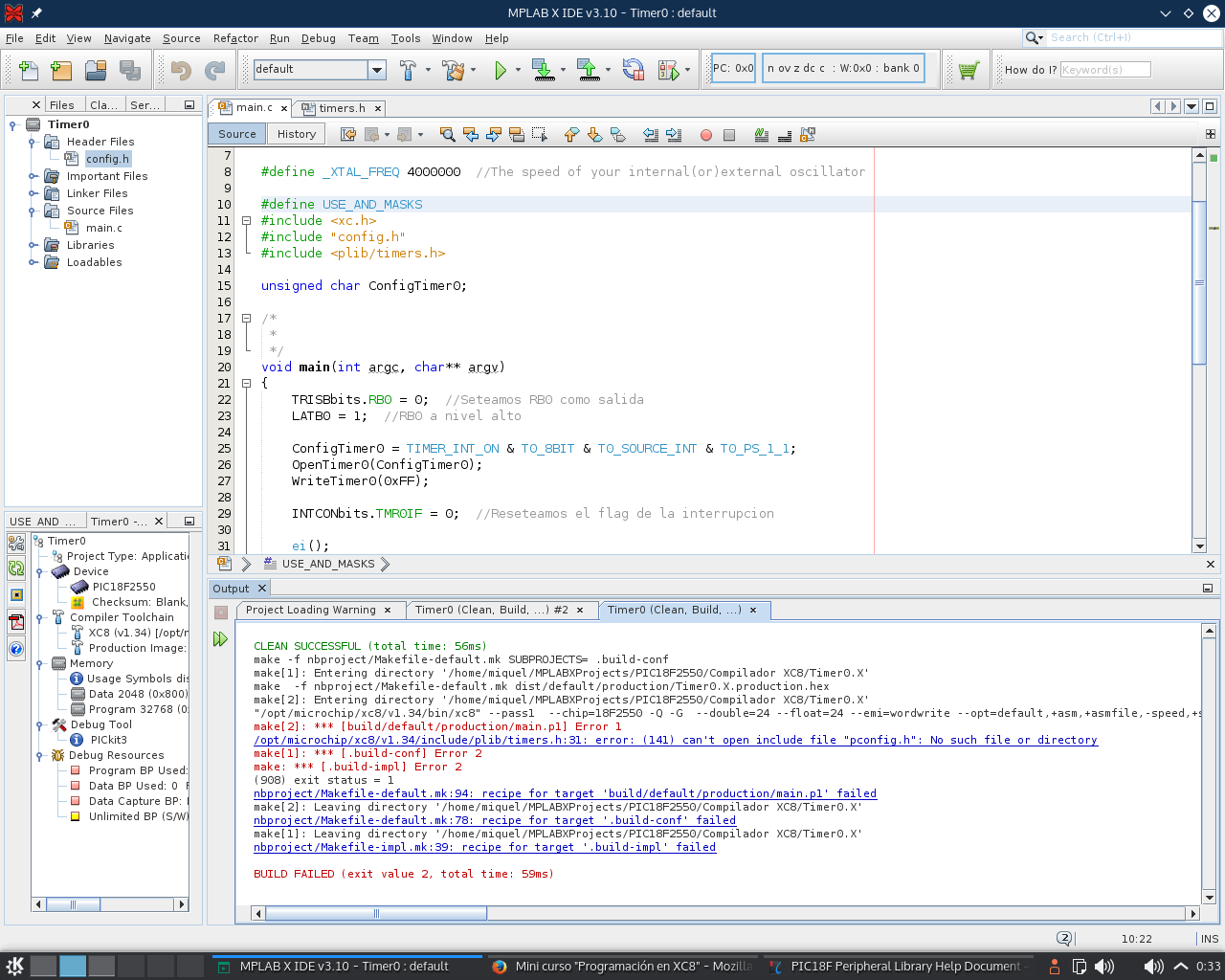Open the PDF datasheet icon in dashboard
This screenshot has height=980, width=1225.
[16, 622]
